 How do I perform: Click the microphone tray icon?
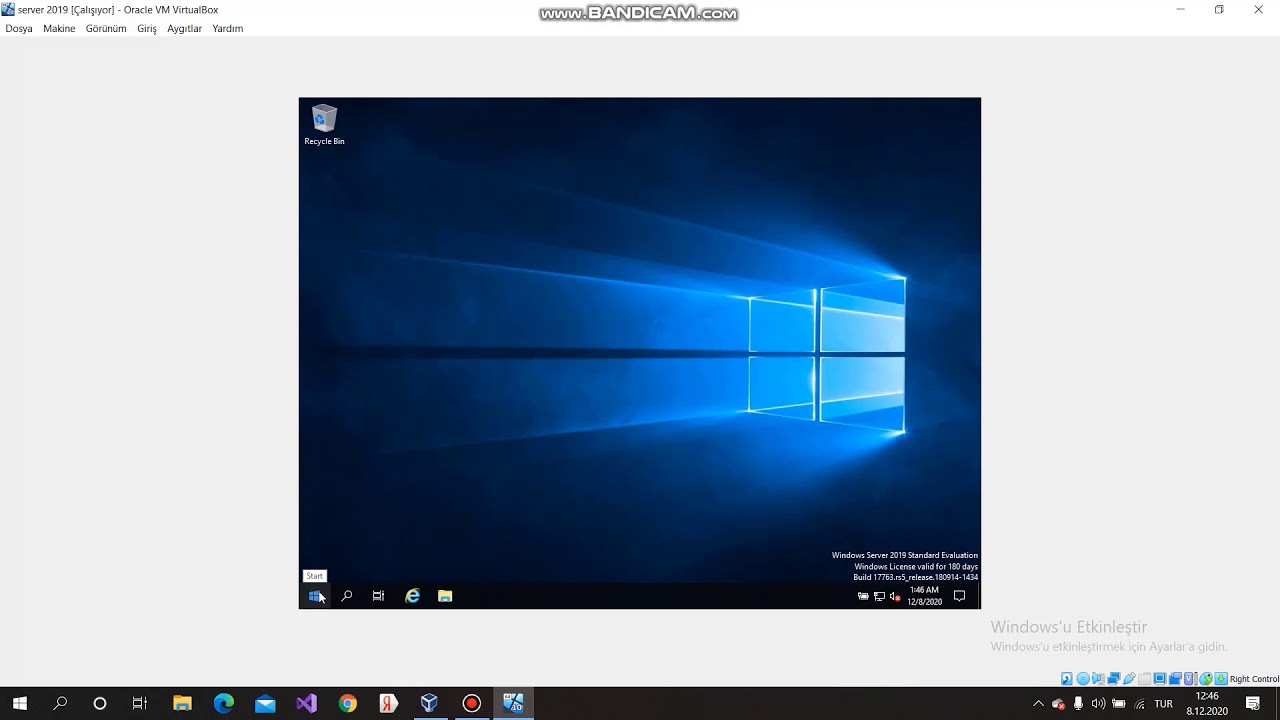click(1078, 704)
